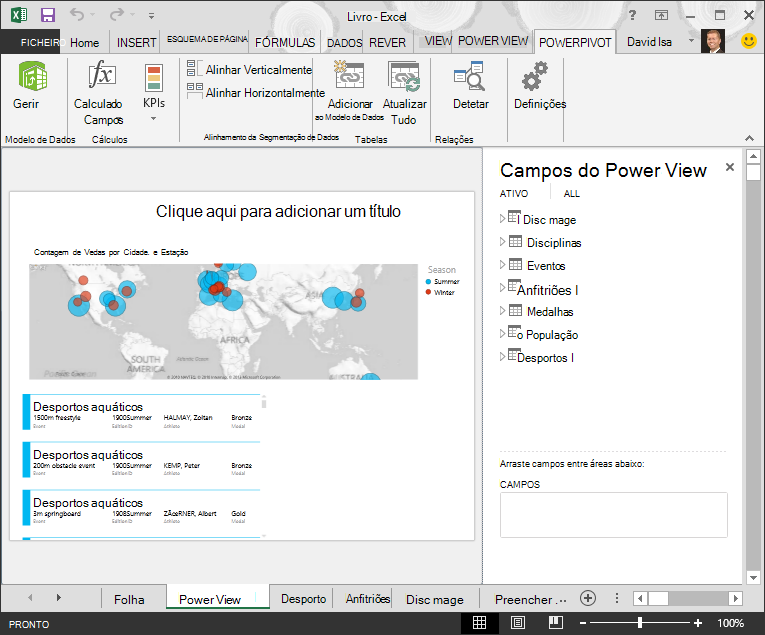Switch to the DADOS tab
Screen dimensions: 765x635
click(x=344, y=43)
